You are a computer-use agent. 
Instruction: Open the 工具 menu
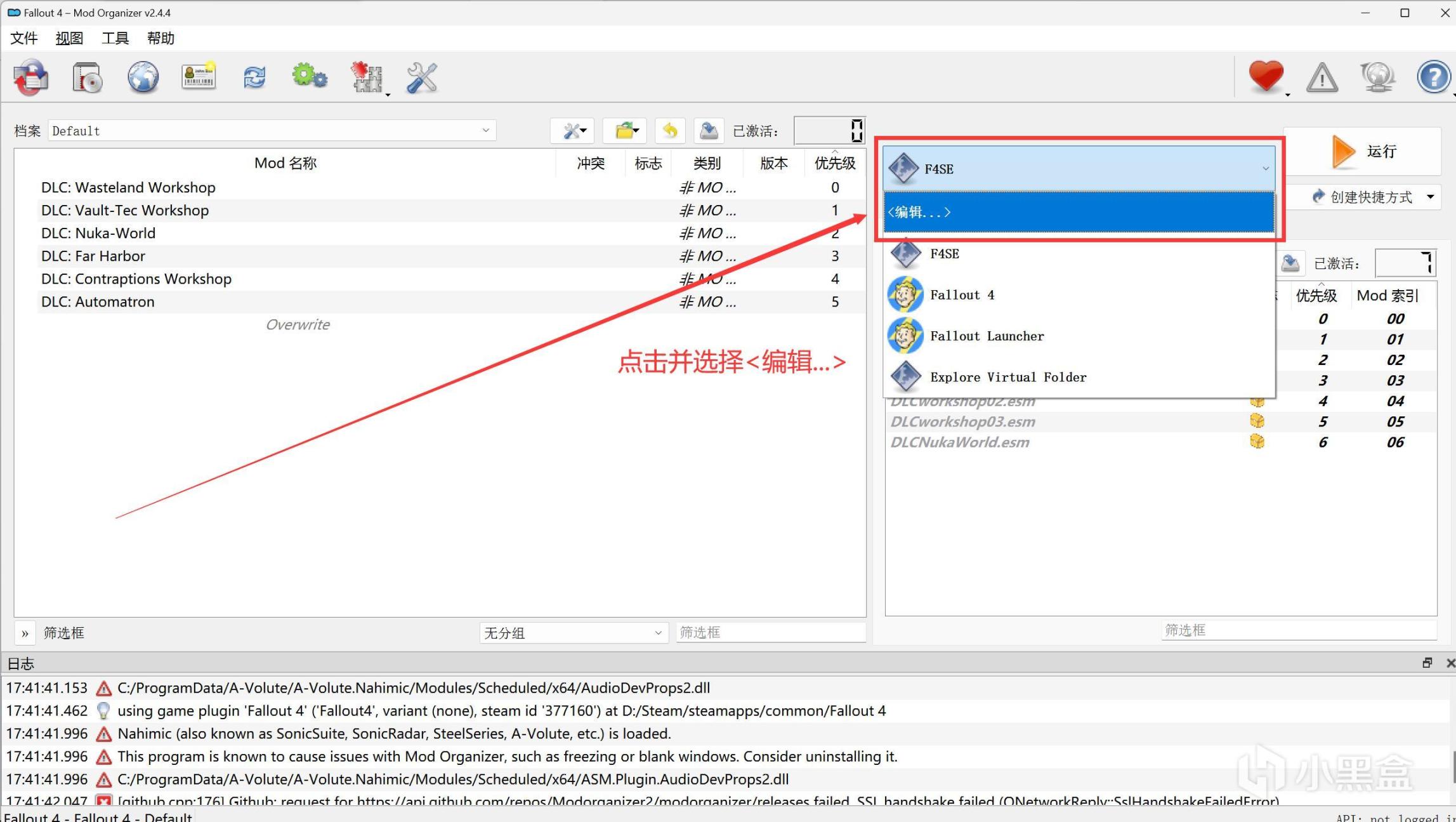(115, 38)
